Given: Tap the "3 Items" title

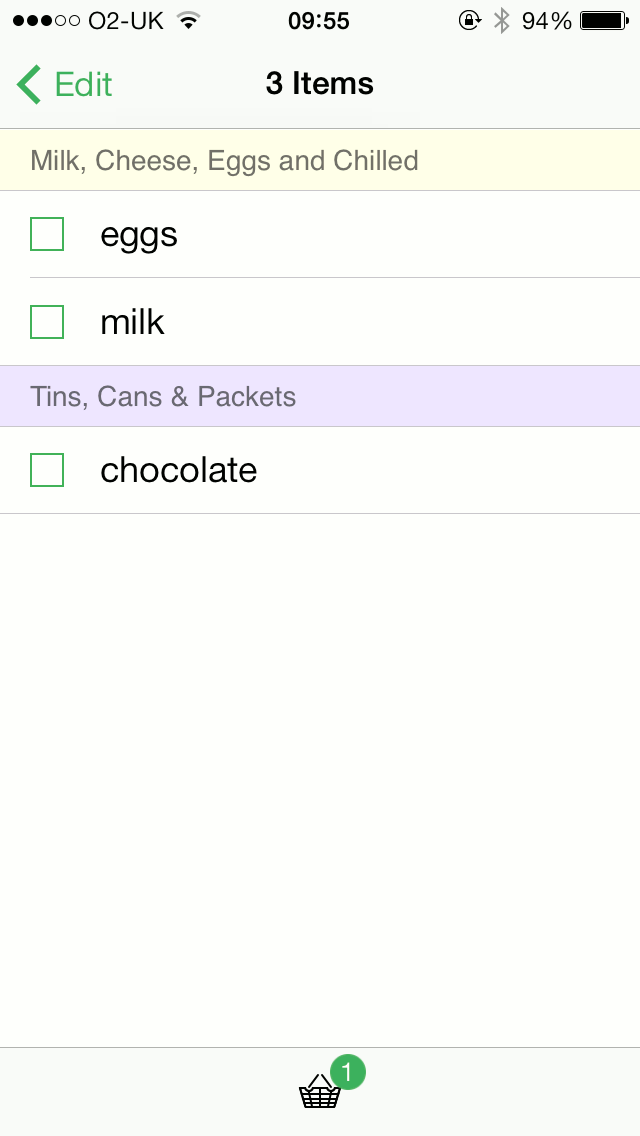Looking at the screenshot, I should [x=320, y=84].
